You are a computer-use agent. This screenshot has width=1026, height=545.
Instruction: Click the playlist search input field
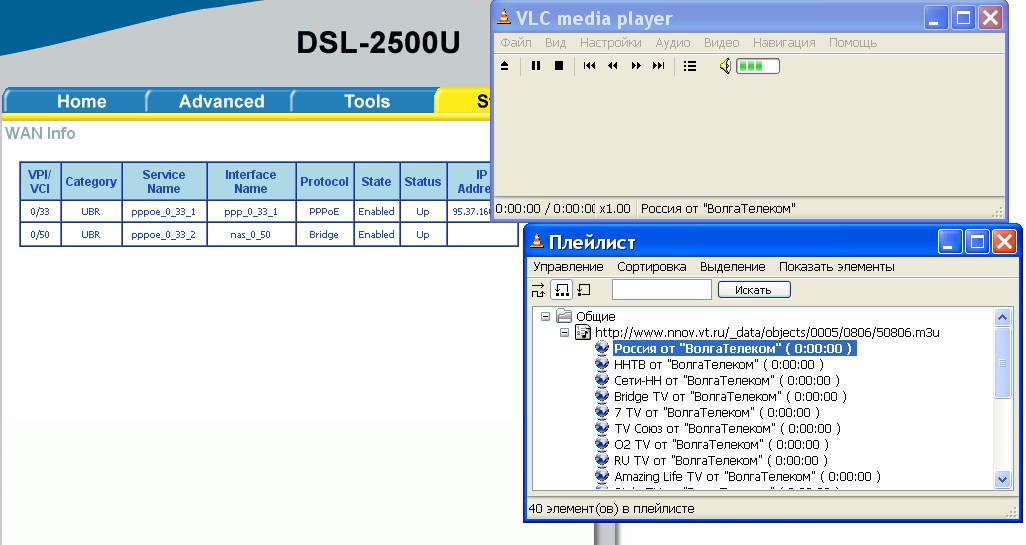pyautogui.click(x=662, y=290)
